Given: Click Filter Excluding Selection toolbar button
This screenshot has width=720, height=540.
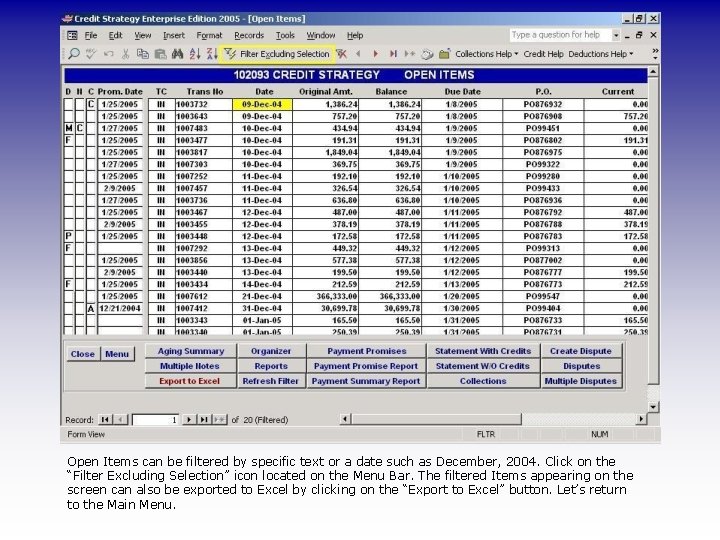Looking at the screenshot, I should click(x=277, y=54).
